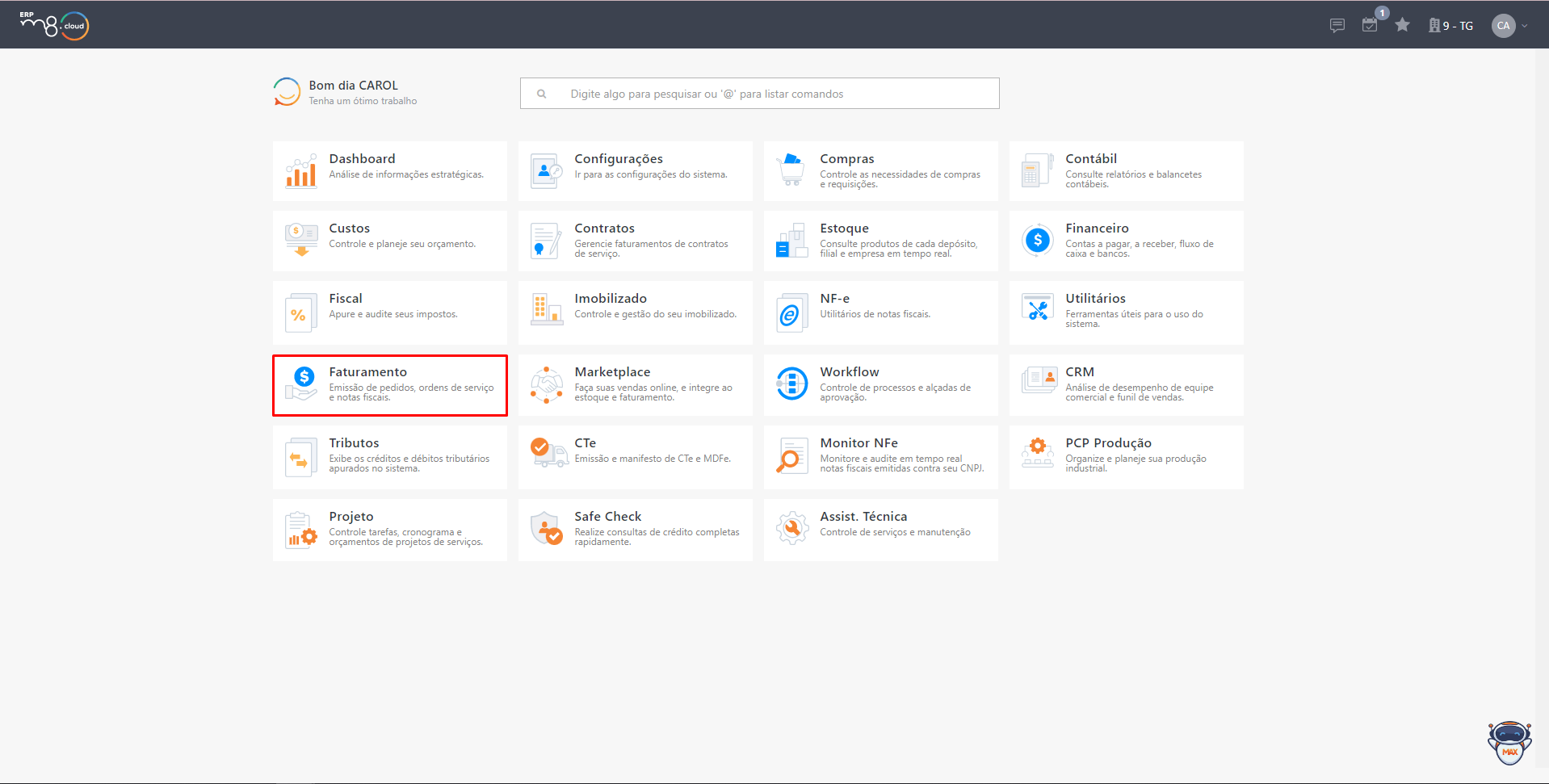Viewport: 1549px width, 784px height.
Task: Open the Monitor NFe tile
Action: click(881, 457)
